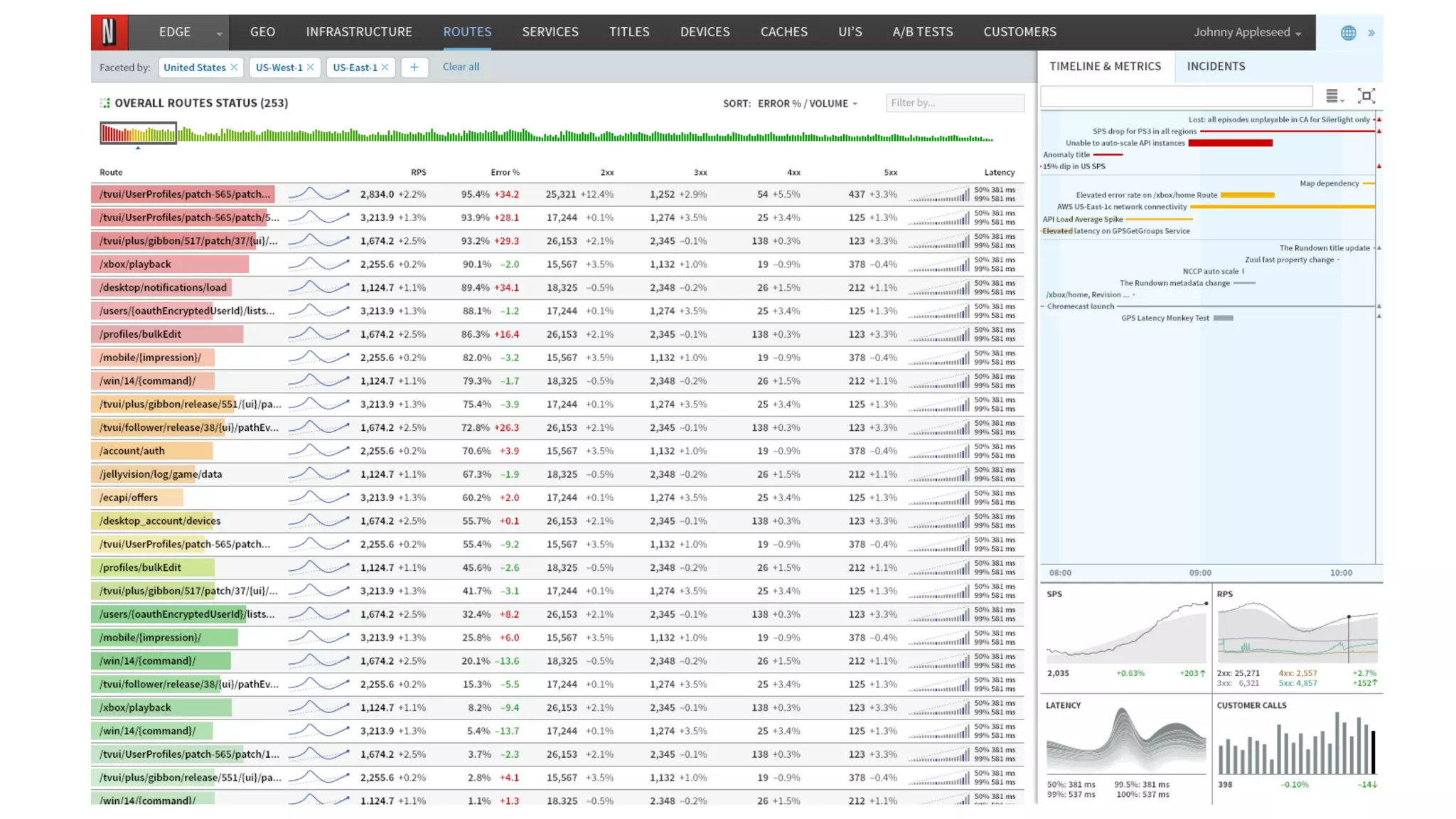Click the Netflix N logo
Viewport: 1456px width, 819px height.
click(109, 32)
